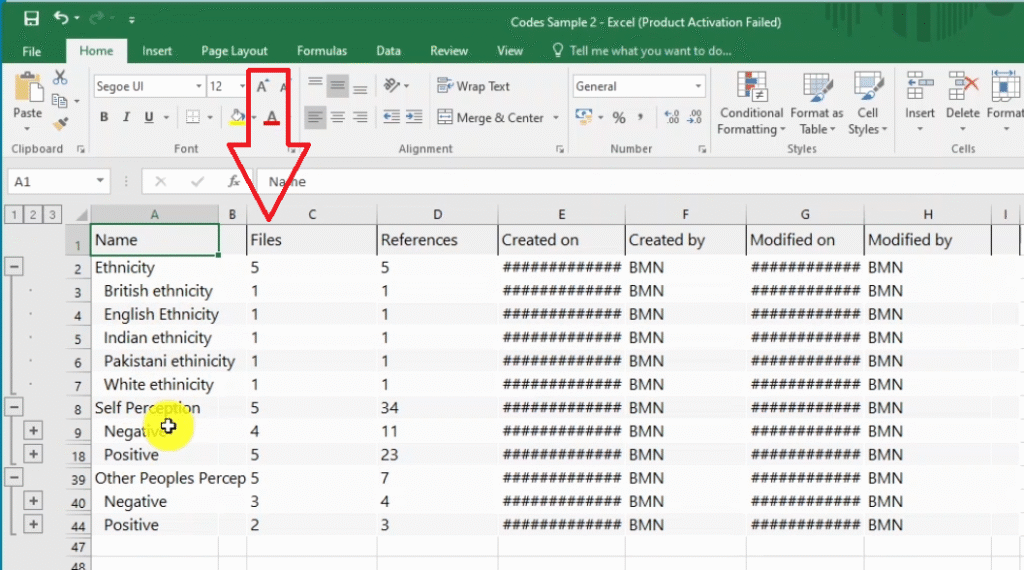Open the Formulas ribbon tab
This screenshot has width=1024, height=570.
tap(322, 51)
